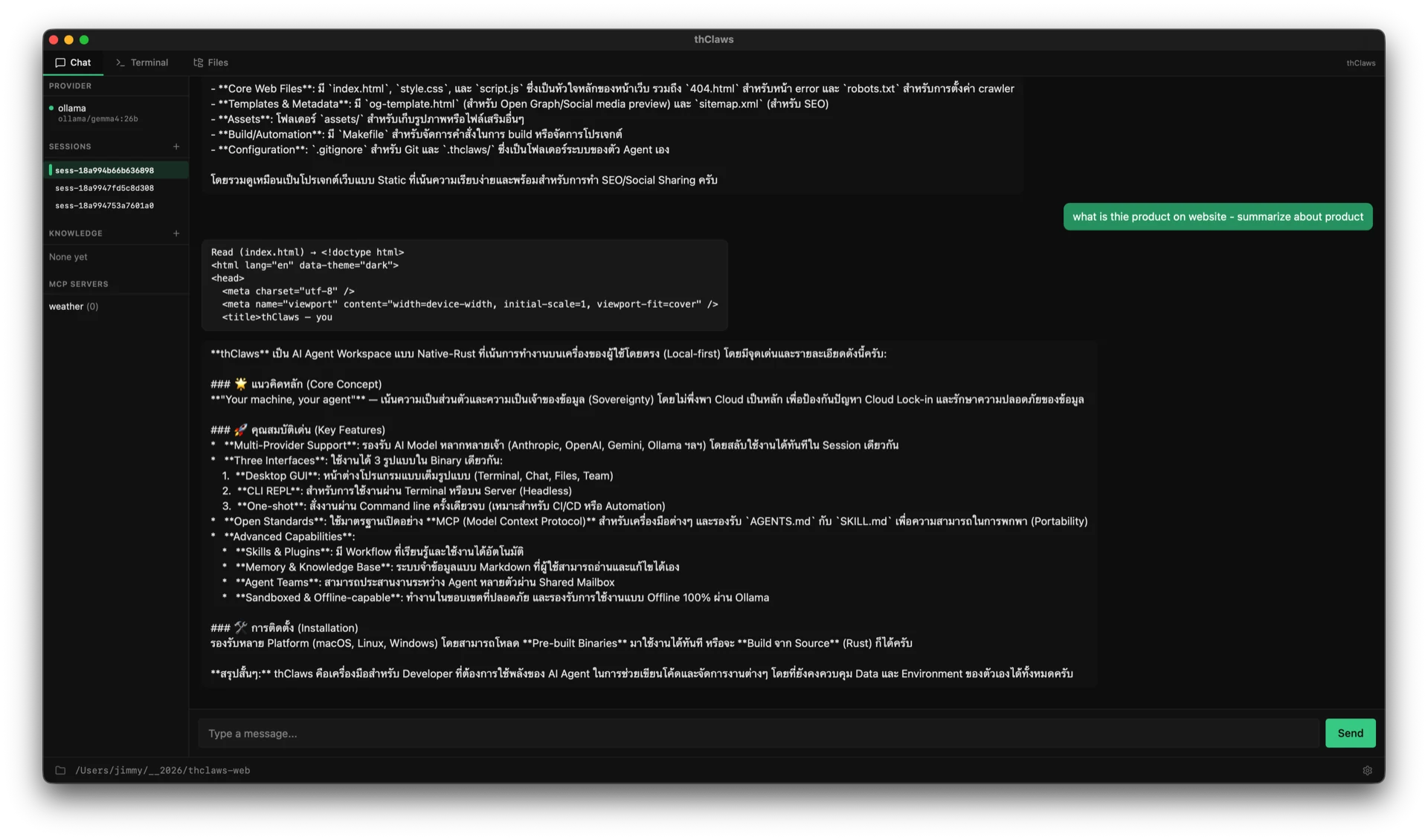The height and width of the screenshot is (840, 1428).
Task: Toggle the thClaws indicator at top right
Action: tap(1361, 62)
